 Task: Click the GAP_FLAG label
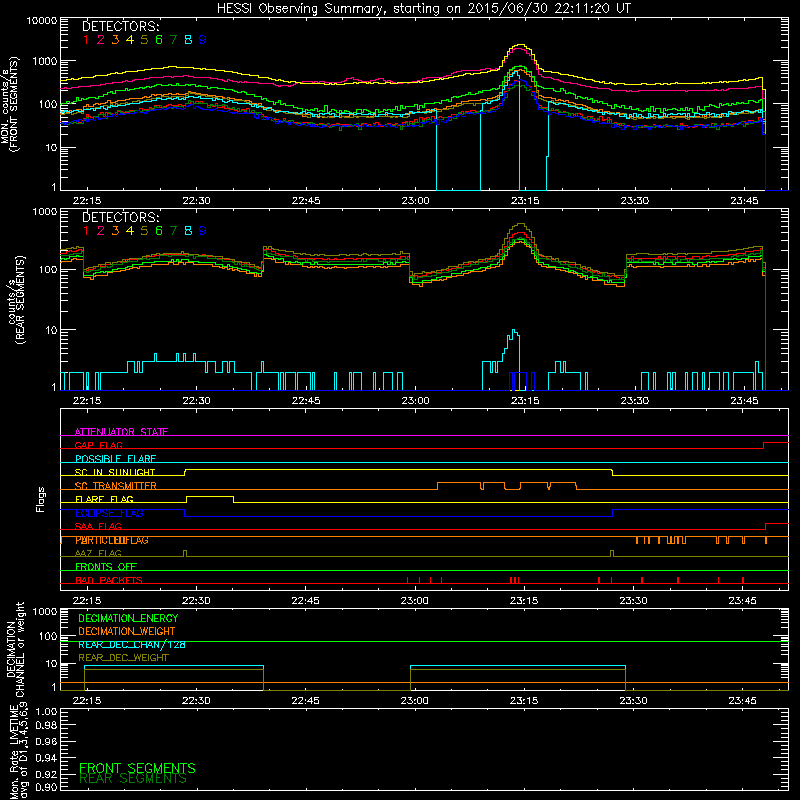98,445
